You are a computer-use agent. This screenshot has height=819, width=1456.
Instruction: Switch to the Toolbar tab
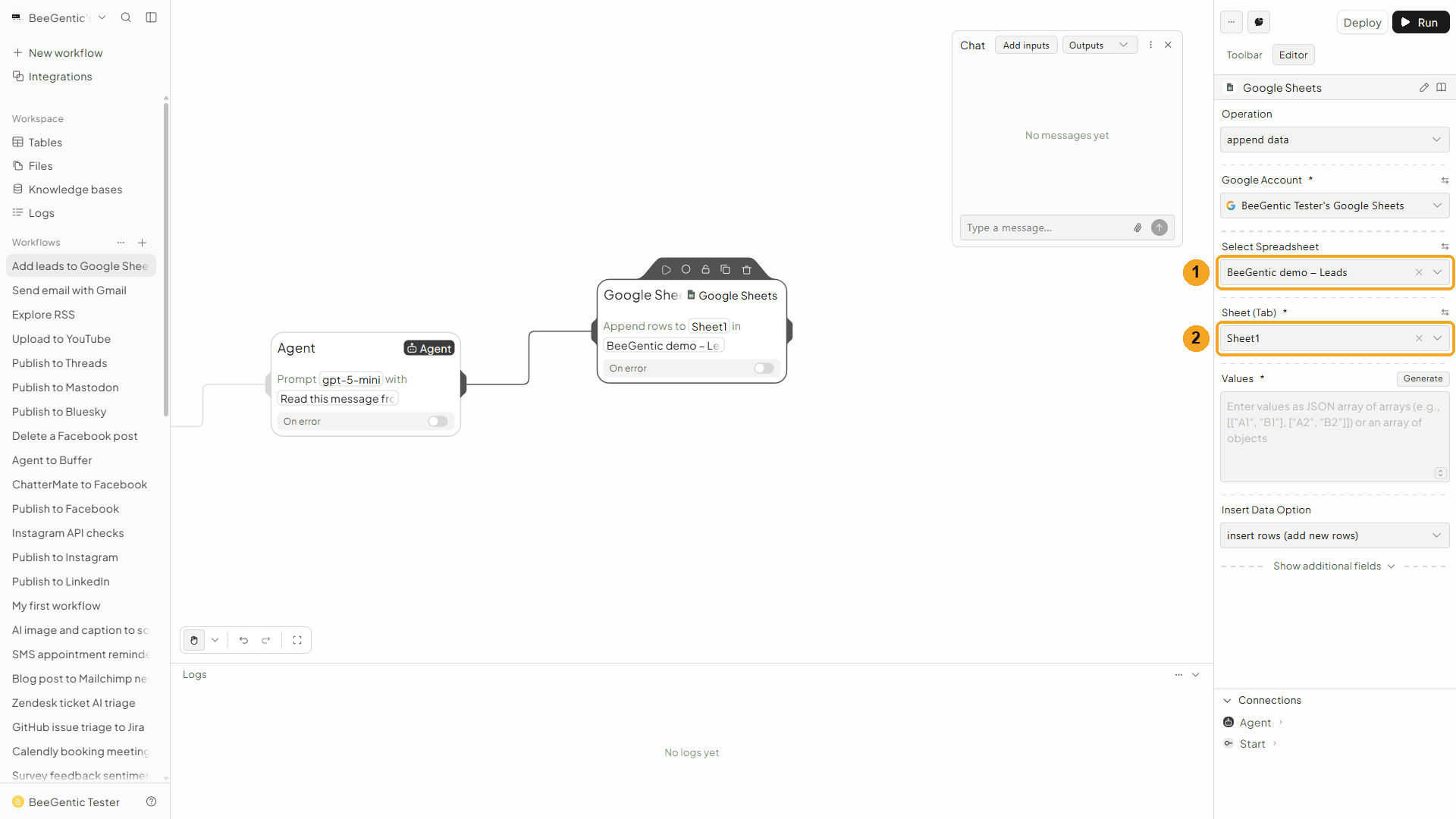[x=1244, y=55]
